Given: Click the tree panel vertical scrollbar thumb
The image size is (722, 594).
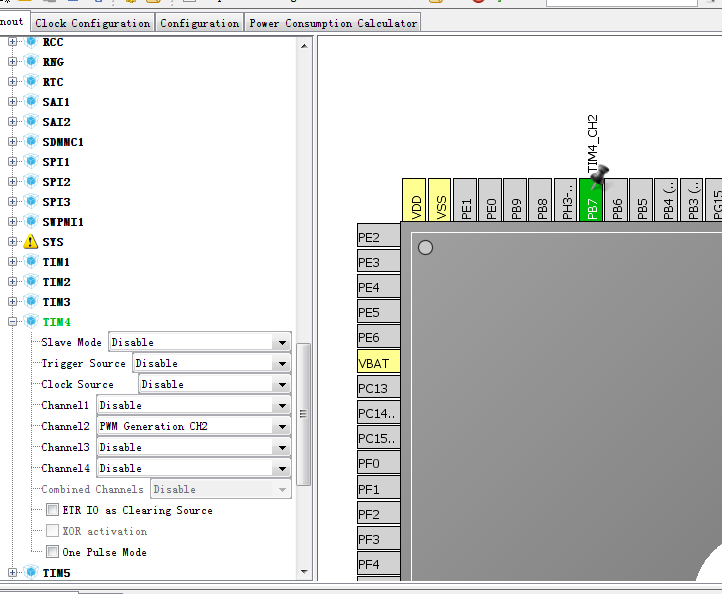Looking at the screenshot, I should (303, 413).
